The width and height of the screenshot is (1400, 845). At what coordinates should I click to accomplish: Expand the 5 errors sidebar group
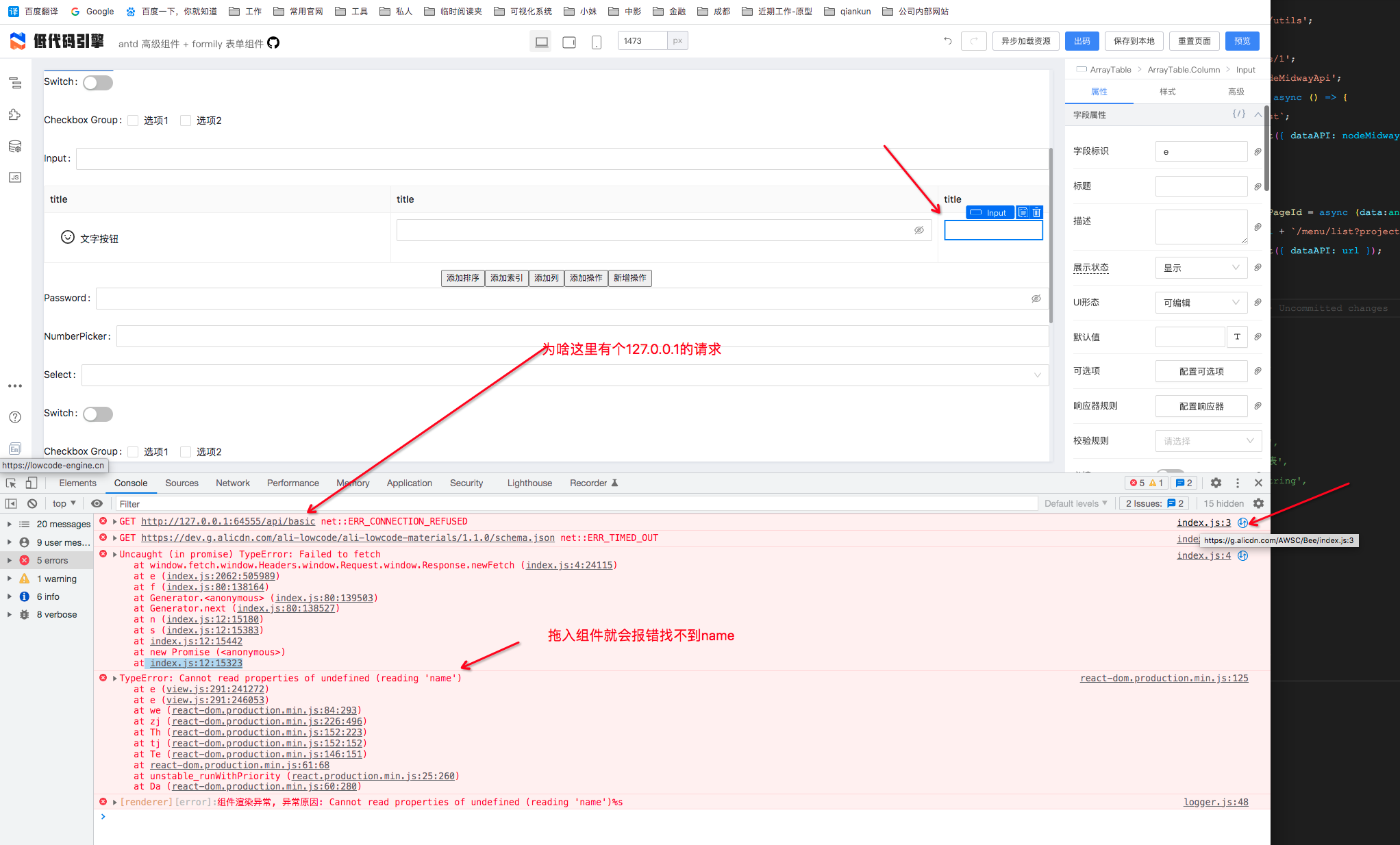click(x=10, y=560)
